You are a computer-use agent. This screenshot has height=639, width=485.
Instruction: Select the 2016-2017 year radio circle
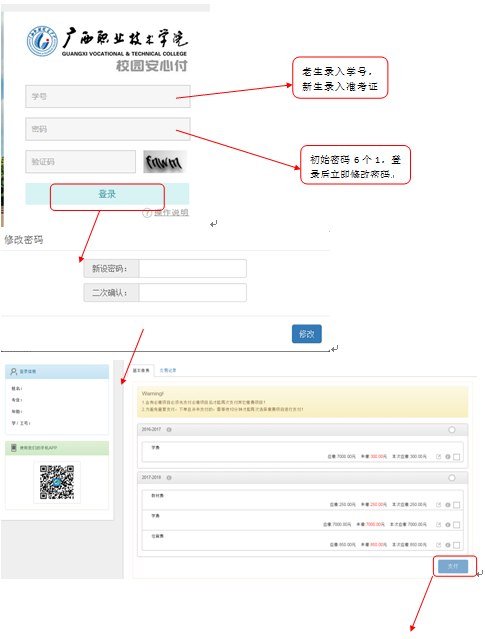(x=452, y=430)
